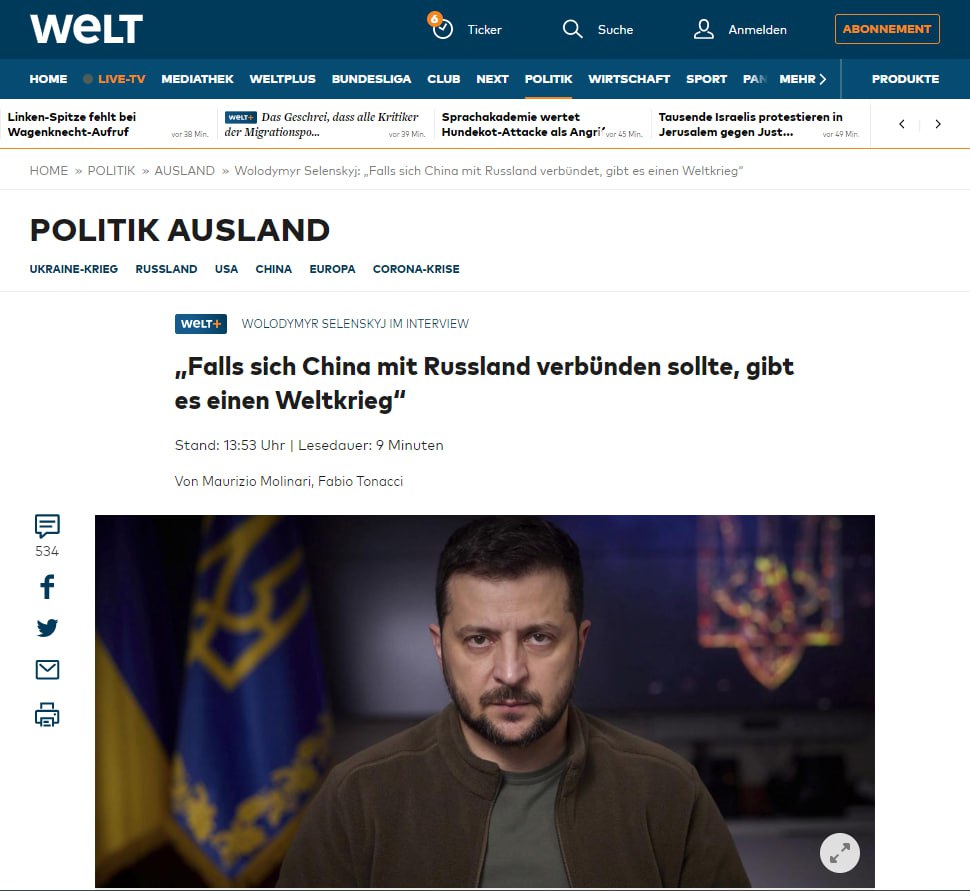Open the Tausende Israelis protestieren headline
Viewport: 970px width, 891px height.
pos(750,124)
